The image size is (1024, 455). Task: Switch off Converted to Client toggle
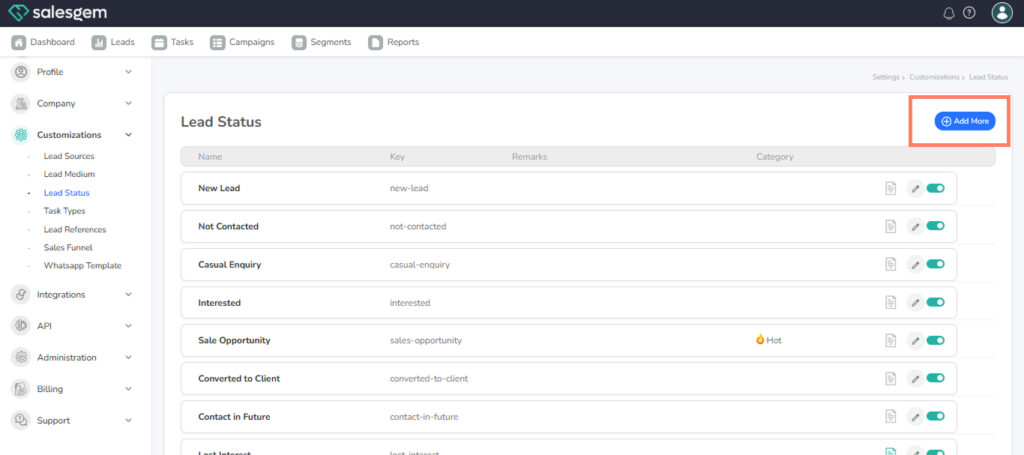tap(936, 378)
